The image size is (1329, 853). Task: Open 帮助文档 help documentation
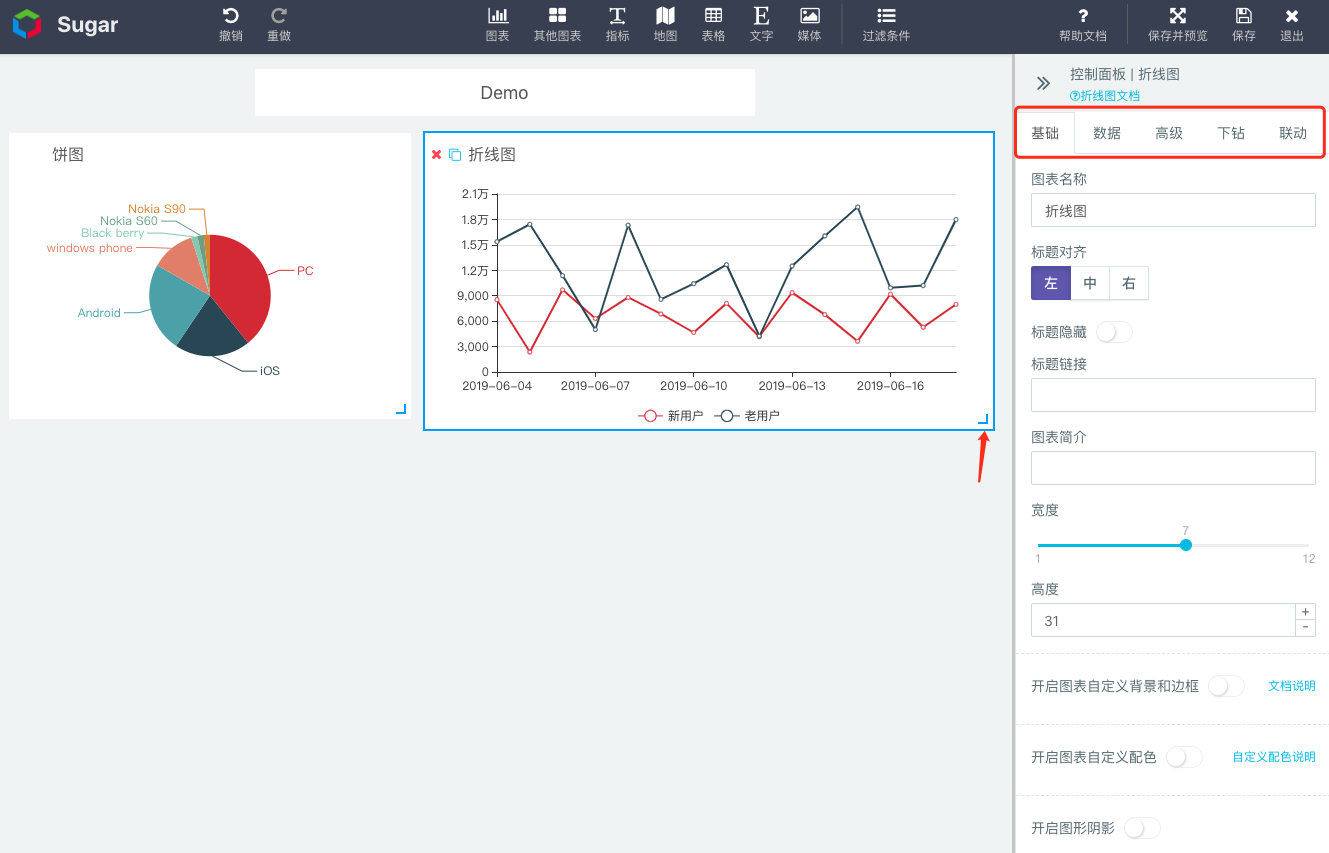1083,25
